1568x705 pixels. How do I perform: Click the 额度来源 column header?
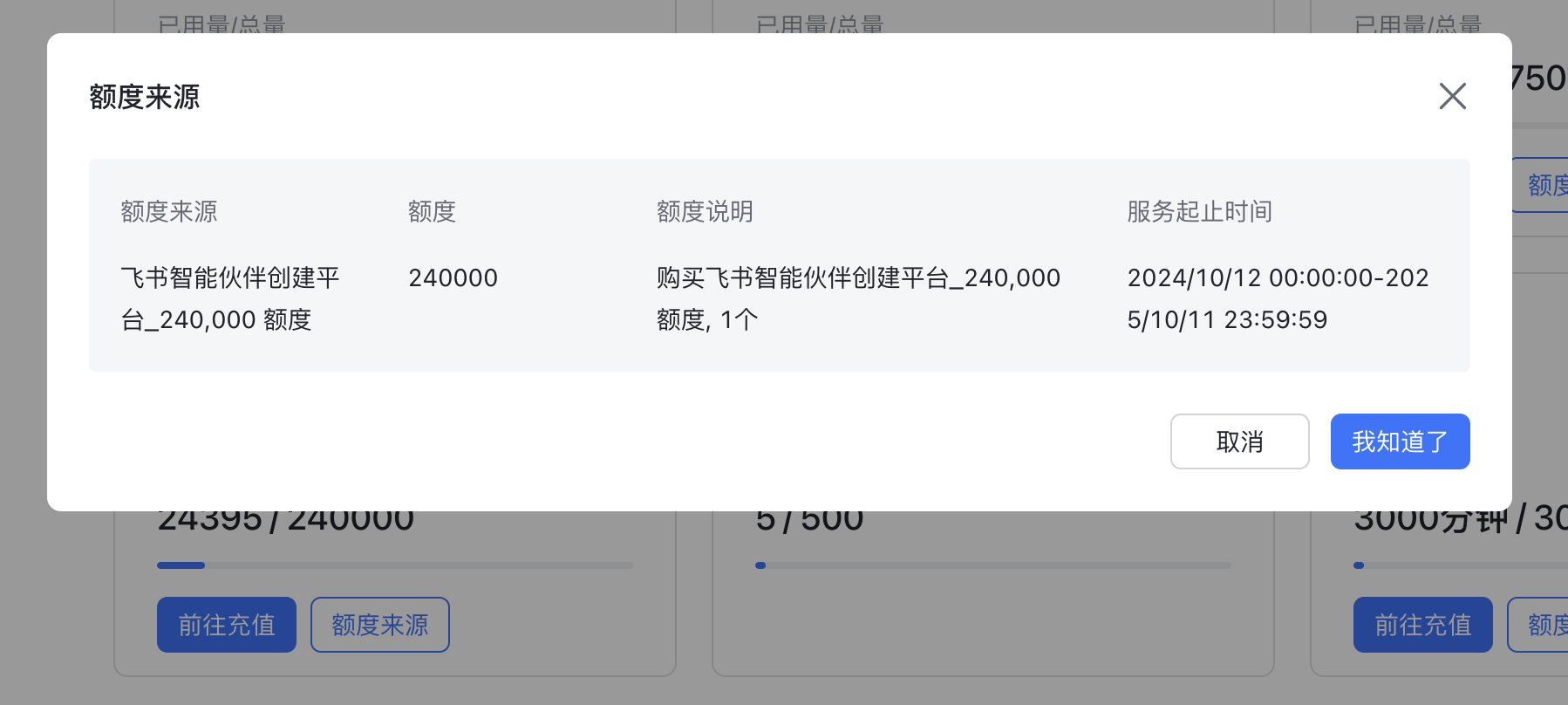[x=169, y=211]
